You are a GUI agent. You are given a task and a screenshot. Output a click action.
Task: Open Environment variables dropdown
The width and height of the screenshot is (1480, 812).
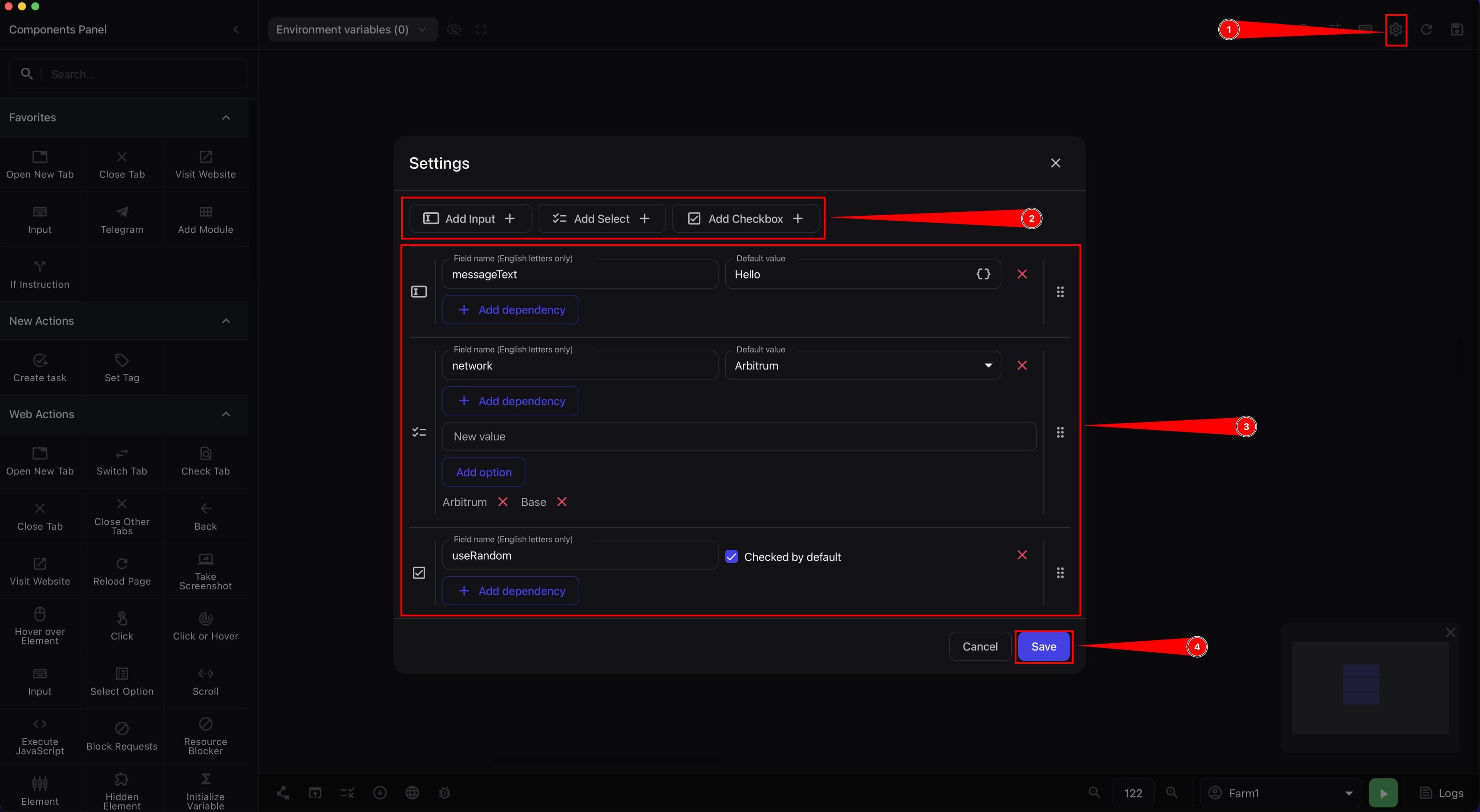[x=352, y=29]
